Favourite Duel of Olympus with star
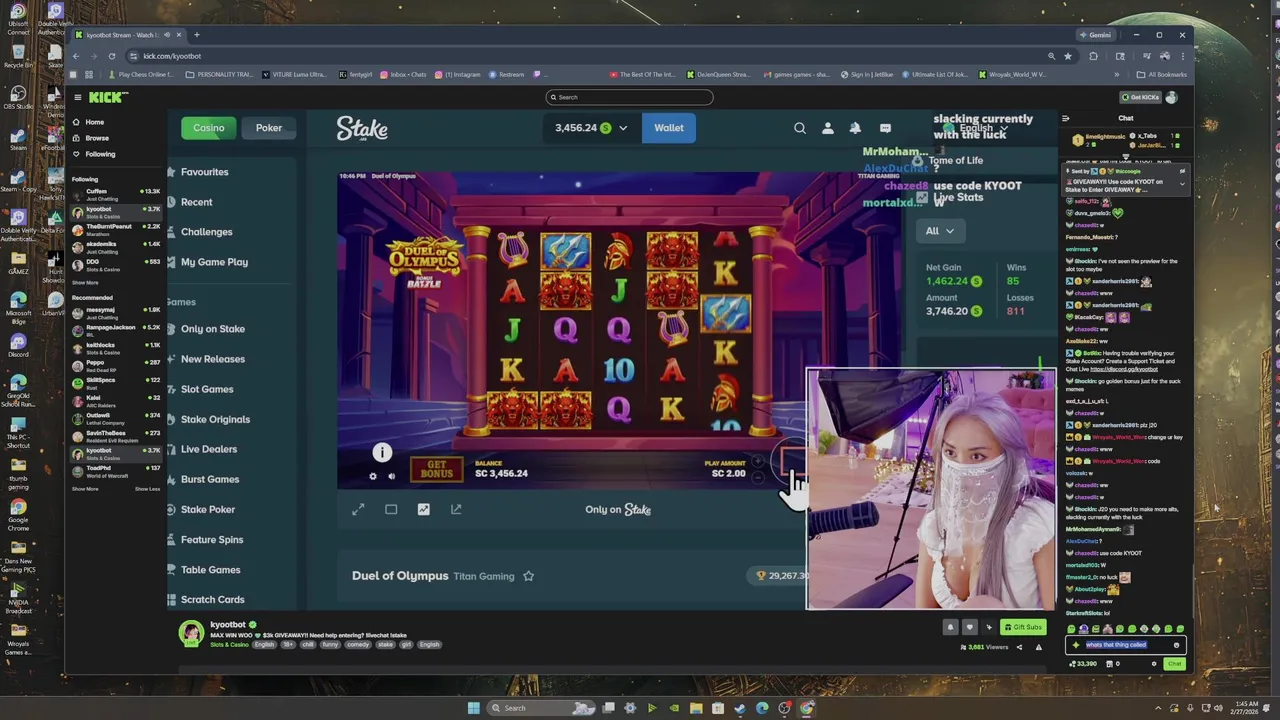This screenshot has width=1280, height=720. pyautogui.click(x=528, y=576)
